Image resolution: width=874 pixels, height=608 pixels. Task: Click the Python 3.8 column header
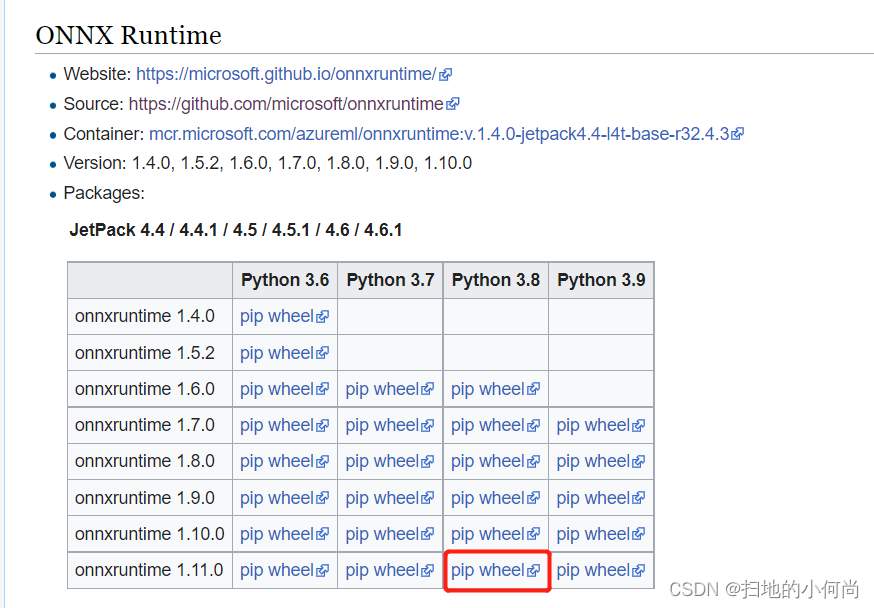pos(496,280)
